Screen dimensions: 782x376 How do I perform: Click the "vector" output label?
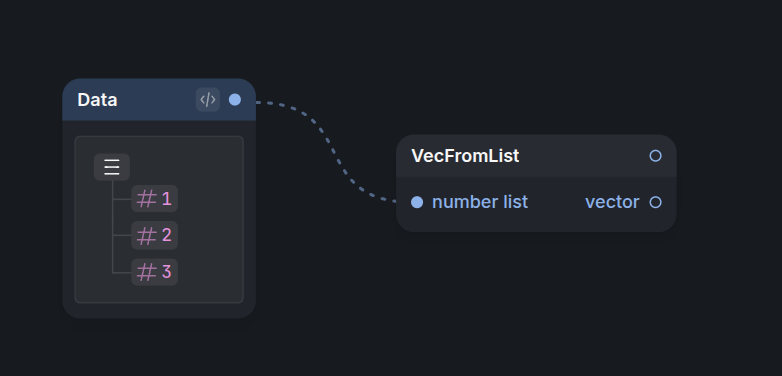(612, 202)
